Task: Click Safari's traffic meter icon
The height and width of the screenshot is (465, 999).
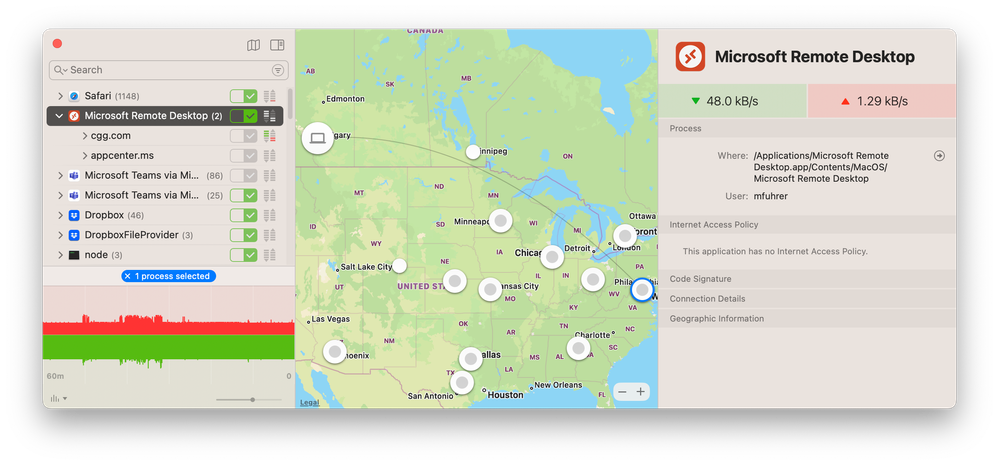Action: coord(270,96)
